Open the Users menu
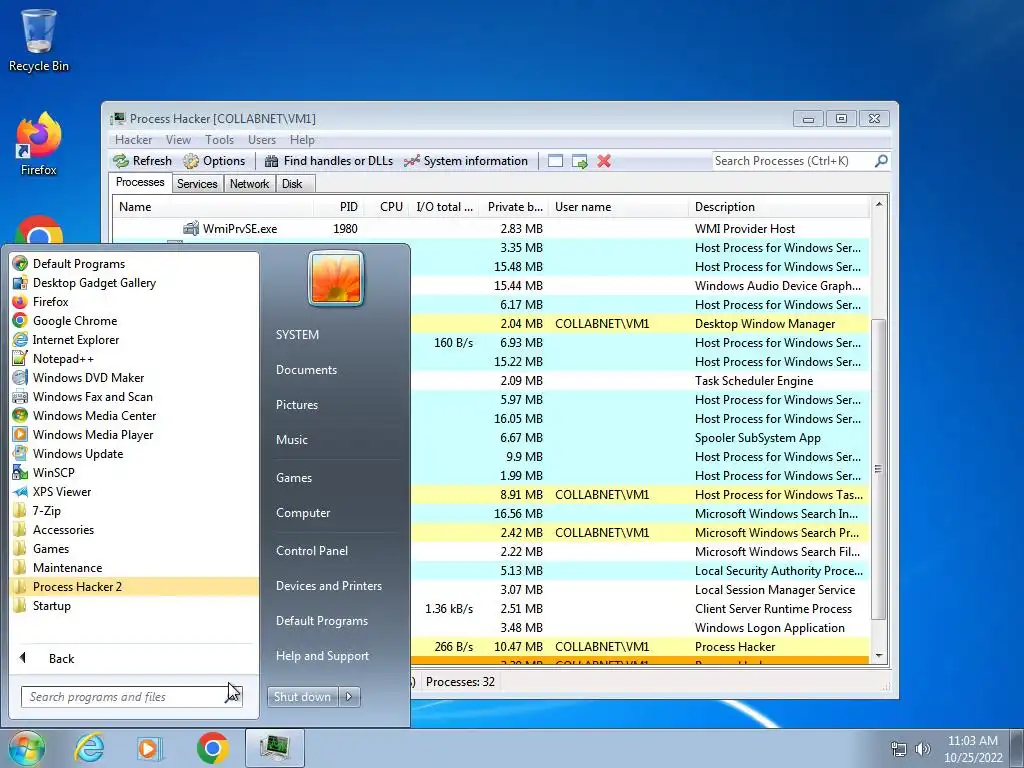 click(262, 140)
